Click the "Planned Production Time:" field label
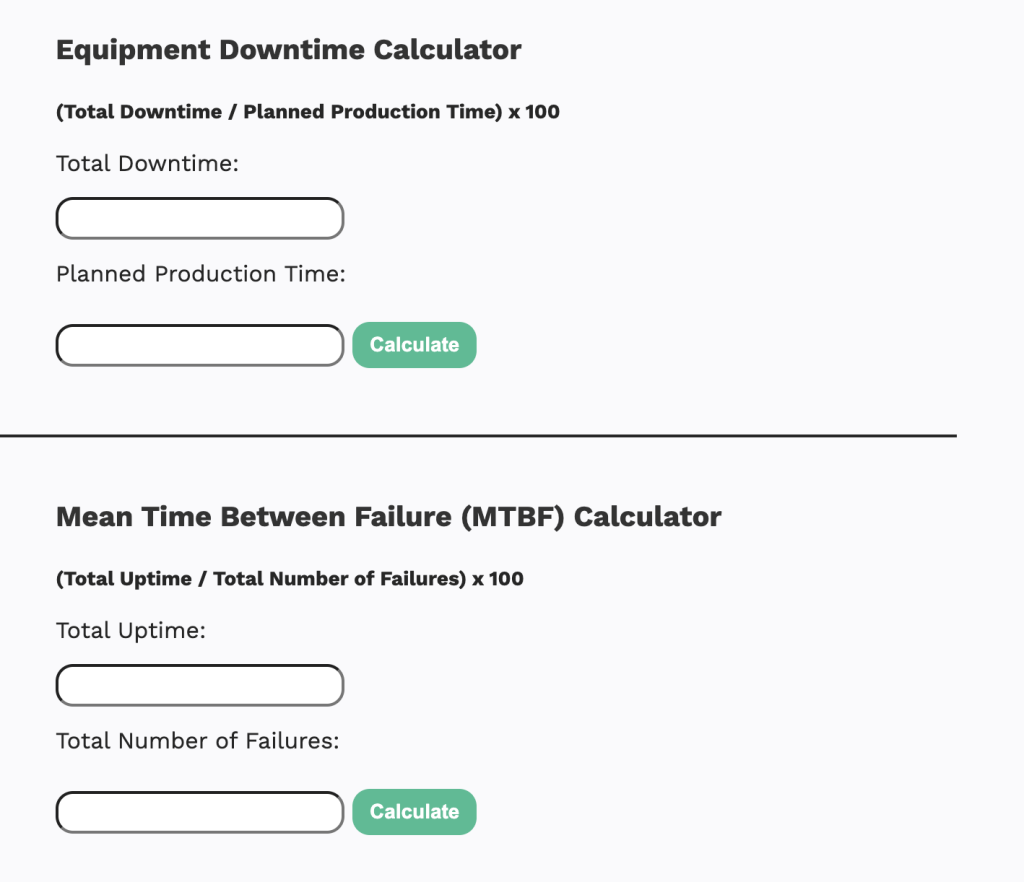 (x=200, y=274)
